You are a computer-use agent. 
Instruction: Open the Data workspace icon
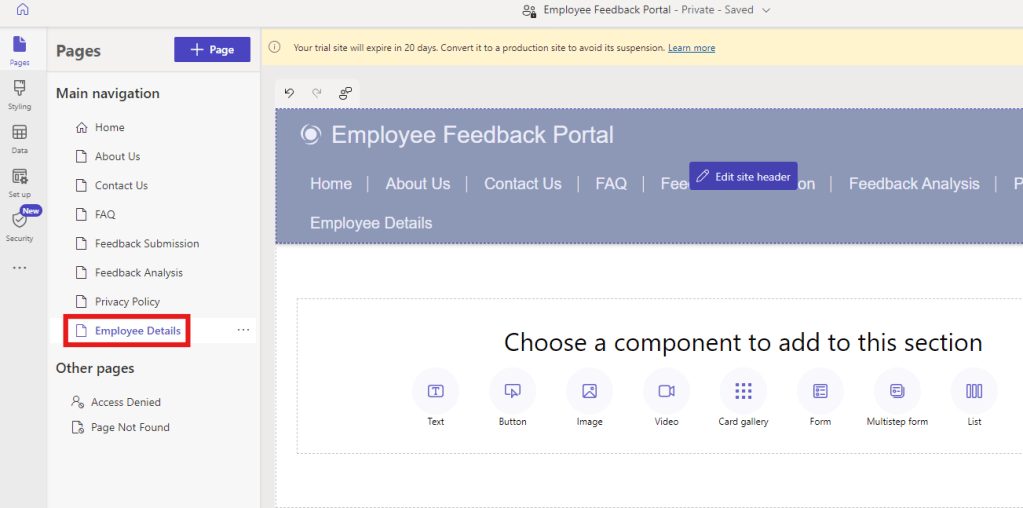tap(20, 138)
